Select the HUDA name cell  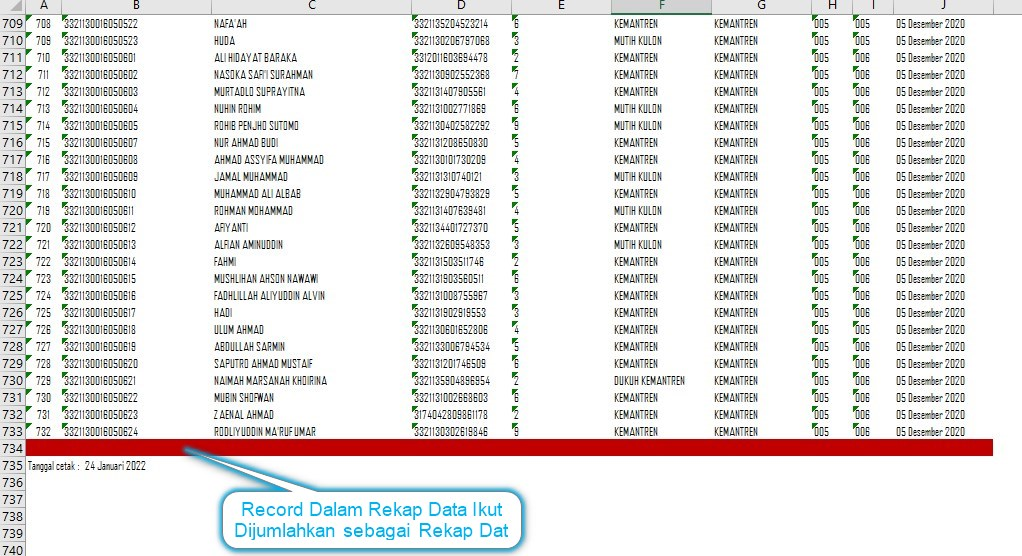point(312,40)
